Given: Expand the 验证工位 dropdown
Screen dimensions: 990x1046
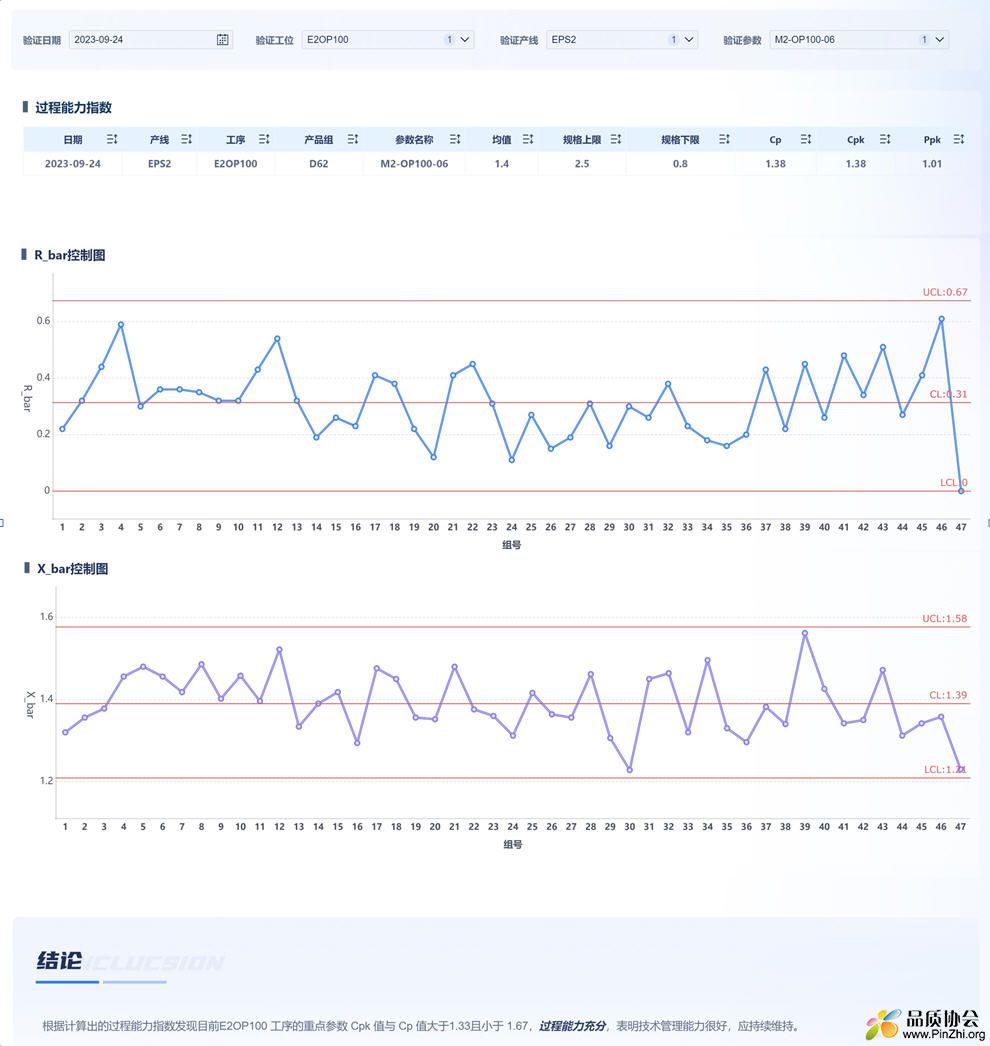Looking at the screenshot, I should pos(465,40).
